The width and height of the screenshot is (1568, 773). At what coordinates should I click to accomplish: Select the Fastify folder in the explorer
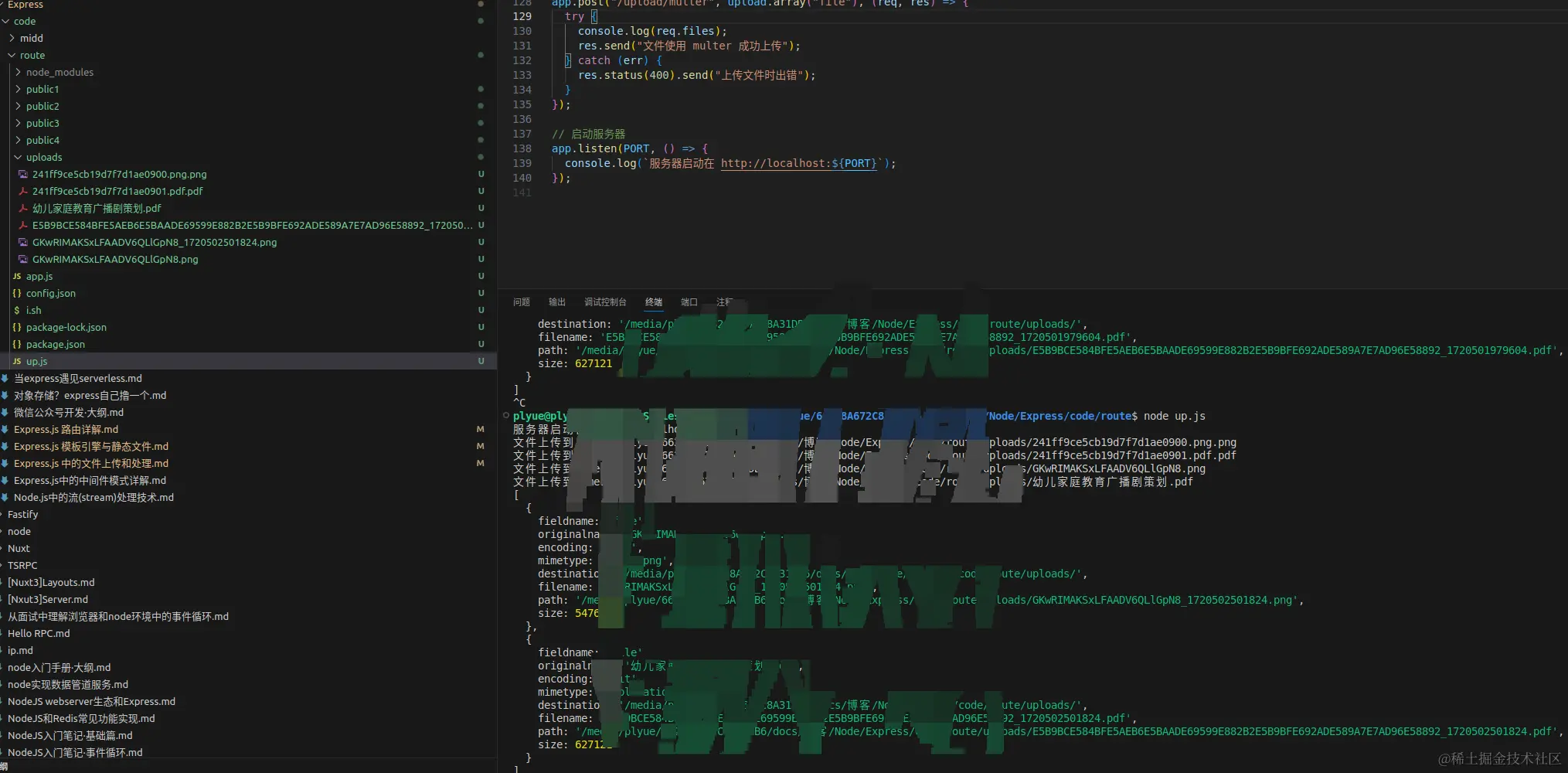coord(22,515)
